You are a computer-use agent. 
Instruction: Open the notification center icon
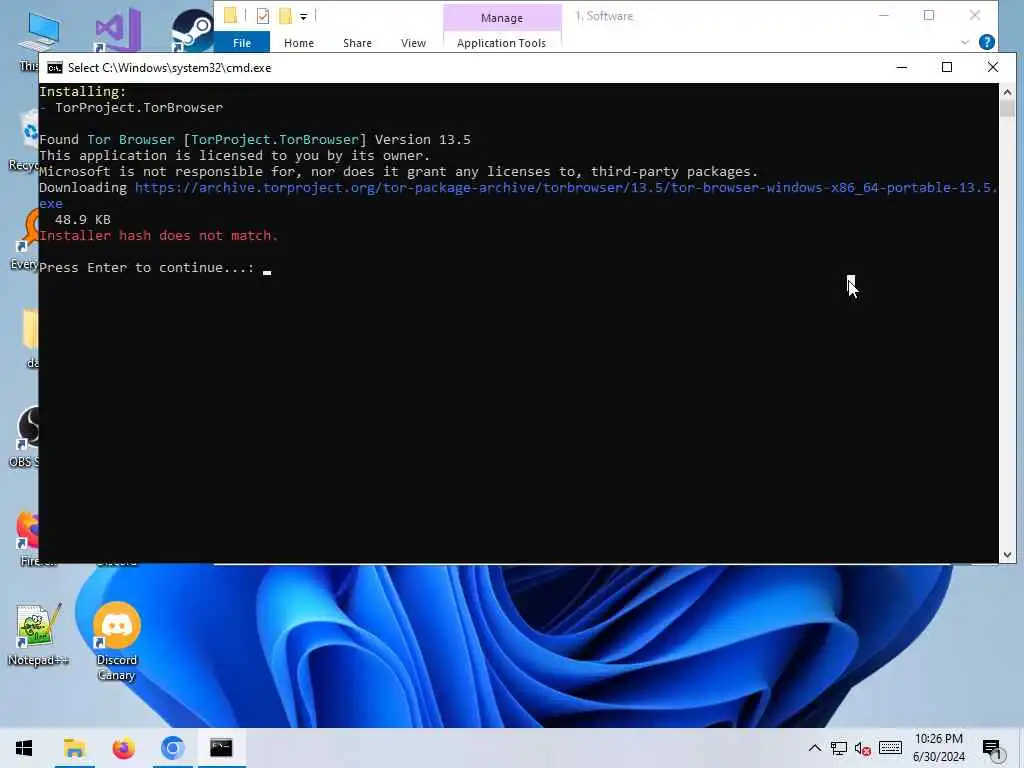(x=991, y=748)
